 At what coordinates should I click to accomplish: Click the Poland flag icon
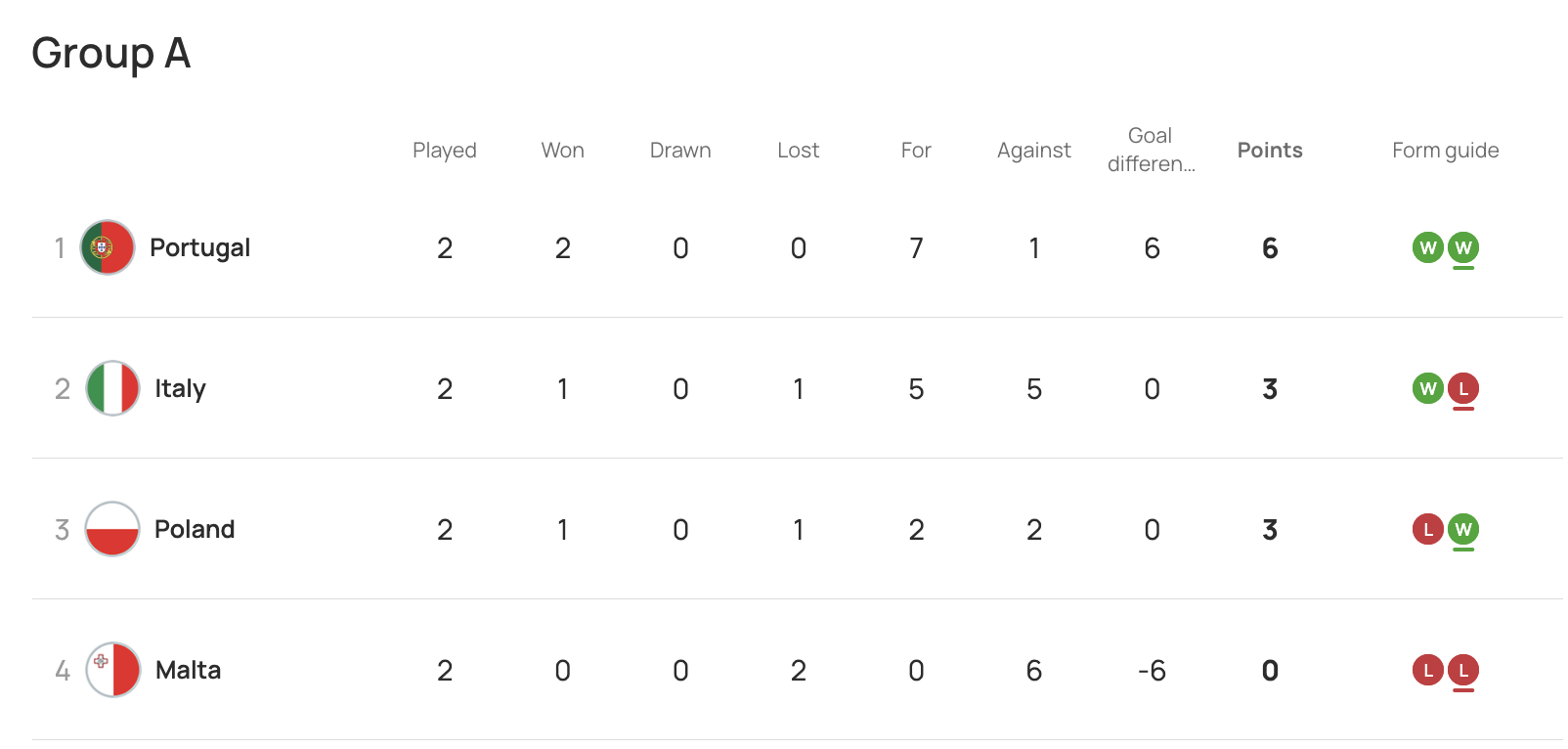112,529
